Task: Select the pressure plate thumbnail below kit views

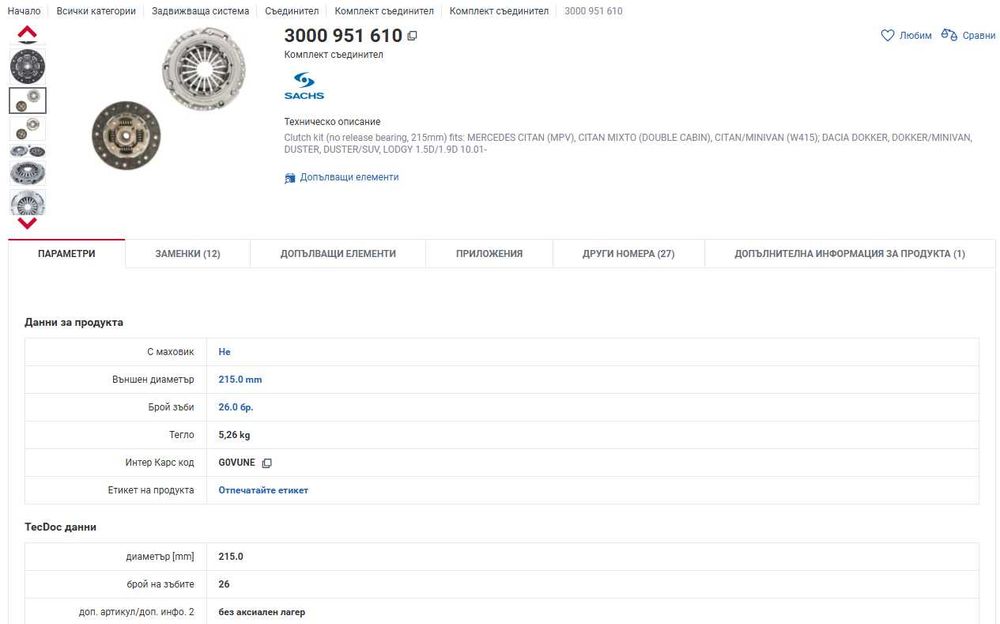Action: click(27, 173)
